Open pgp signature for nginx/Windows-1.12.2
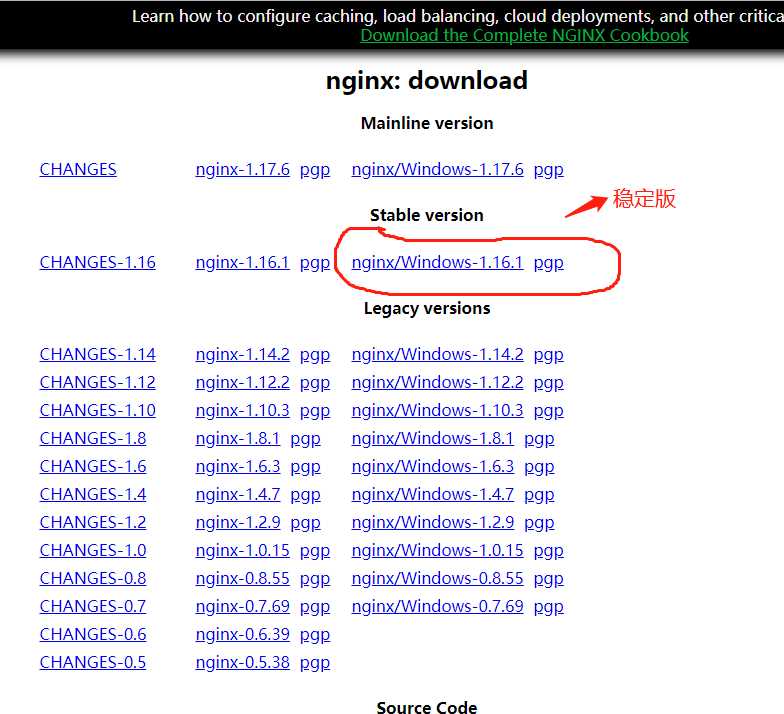The image size is (784, 714). coord(548,383)
